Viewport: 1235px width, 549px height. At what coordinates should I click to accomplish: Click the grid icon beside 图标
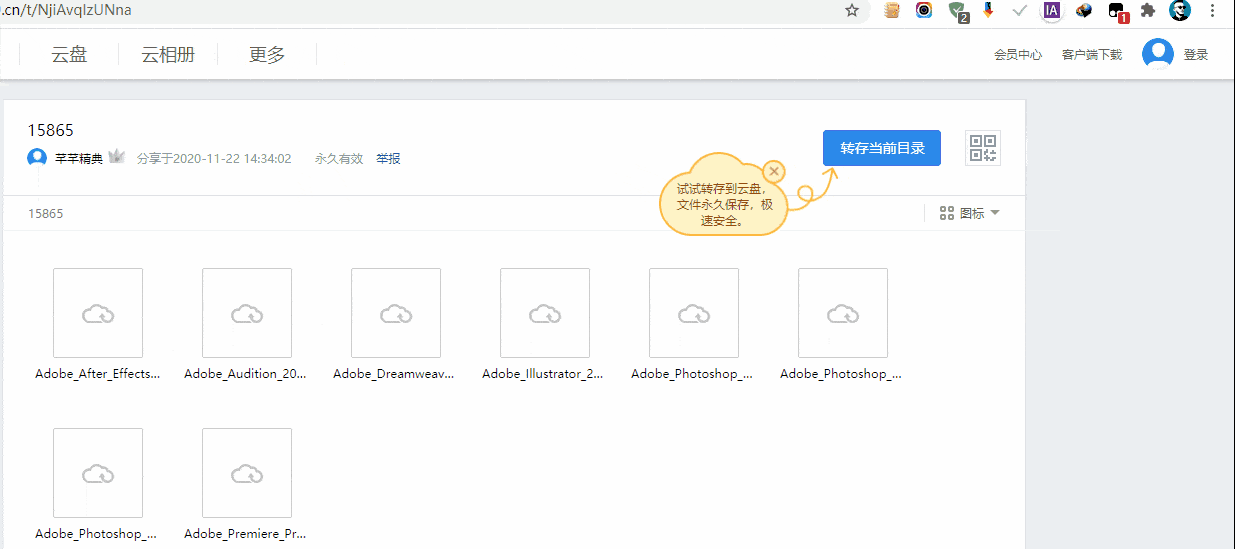pos(946,213)
